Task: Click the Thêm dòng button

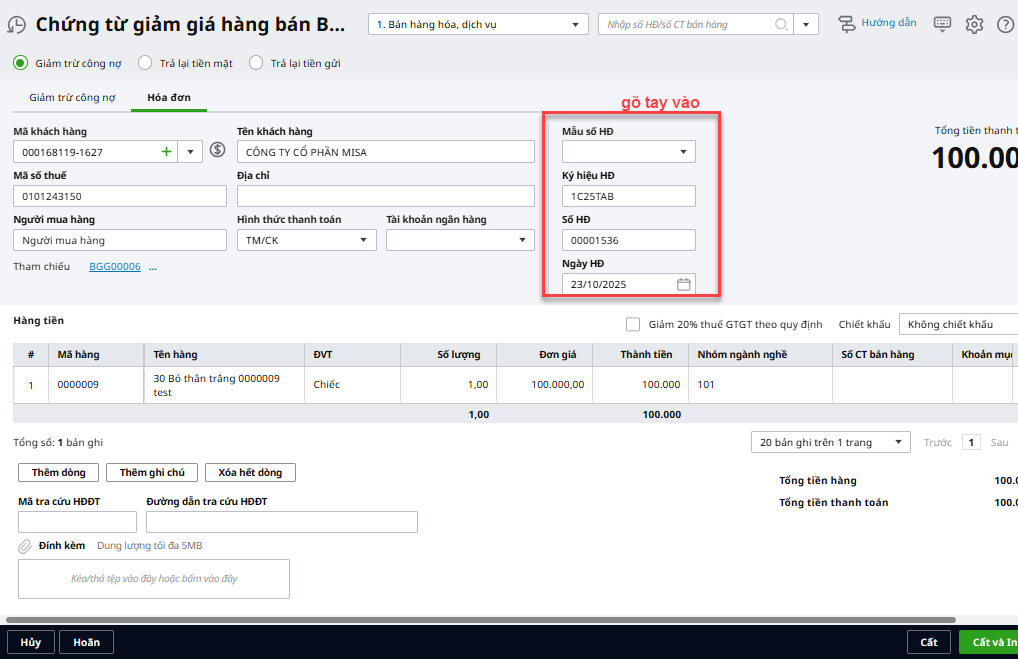Action: [x=59, y=472]
